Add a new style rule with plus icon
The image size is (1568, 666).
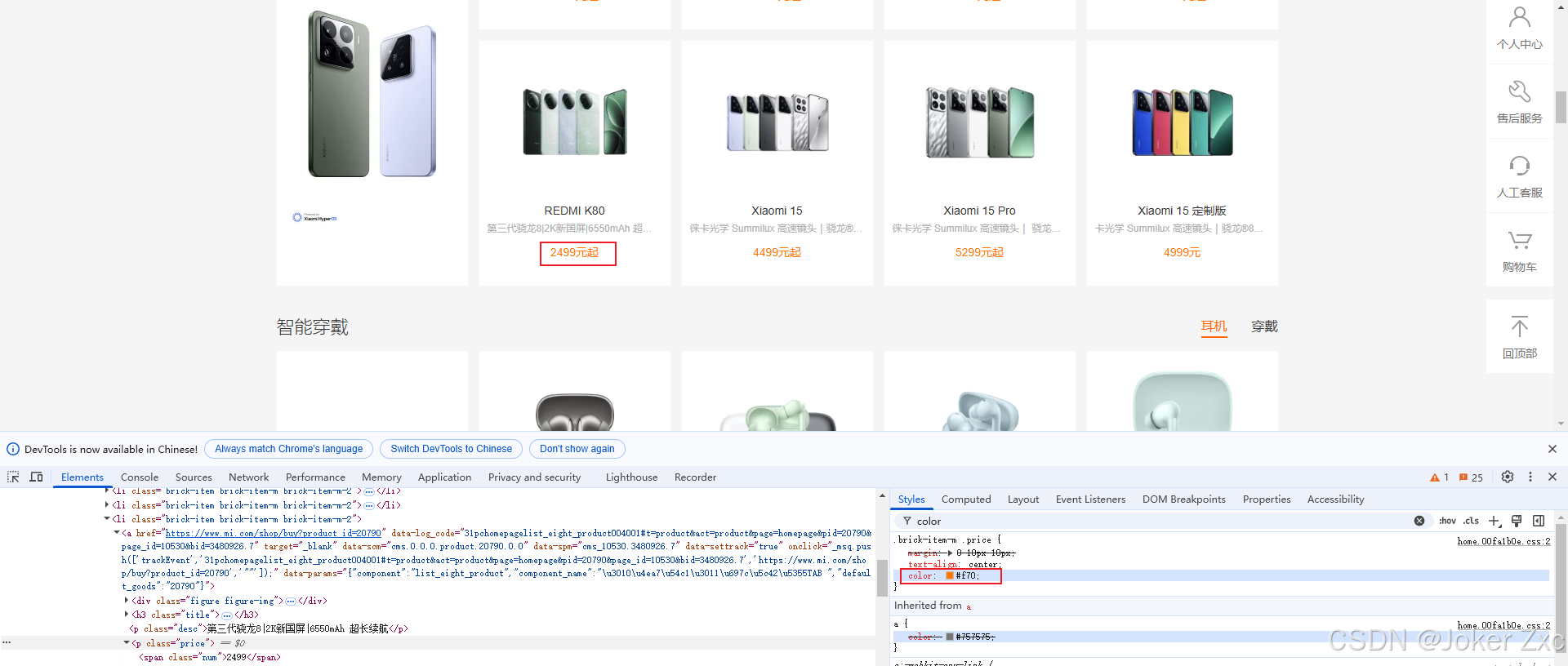1494,521
